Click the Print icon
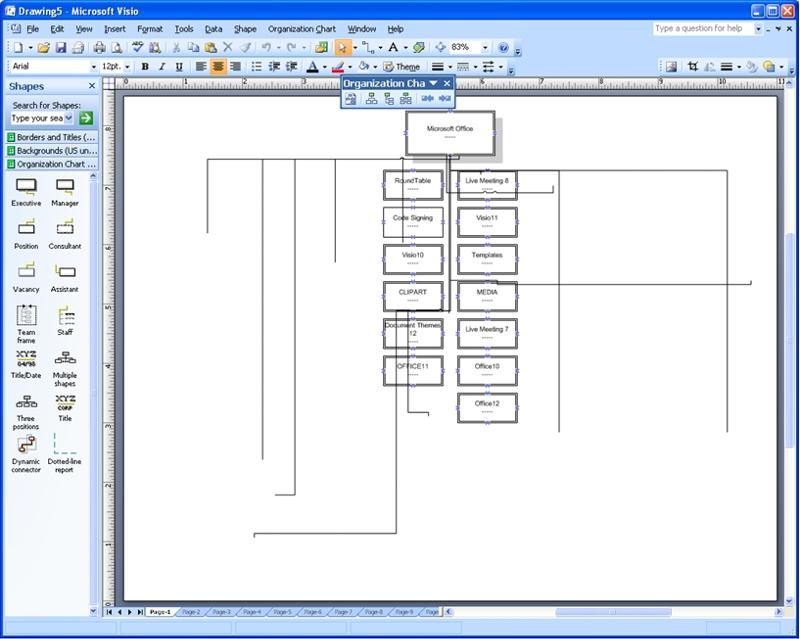 tap(99, 47)
